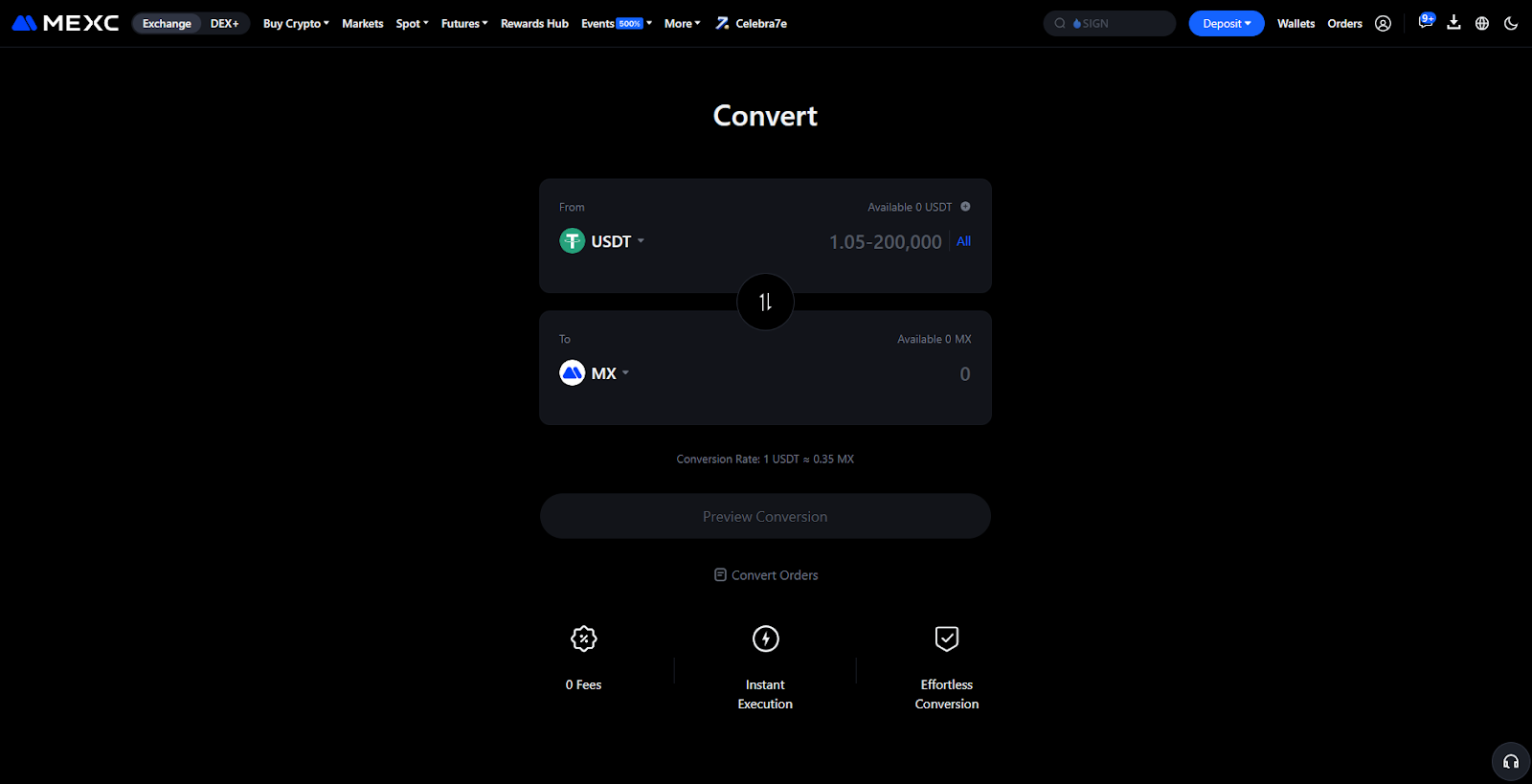Click the Convert heading
The height and width of the screenshot is (784, 1532).
point(765,116)
